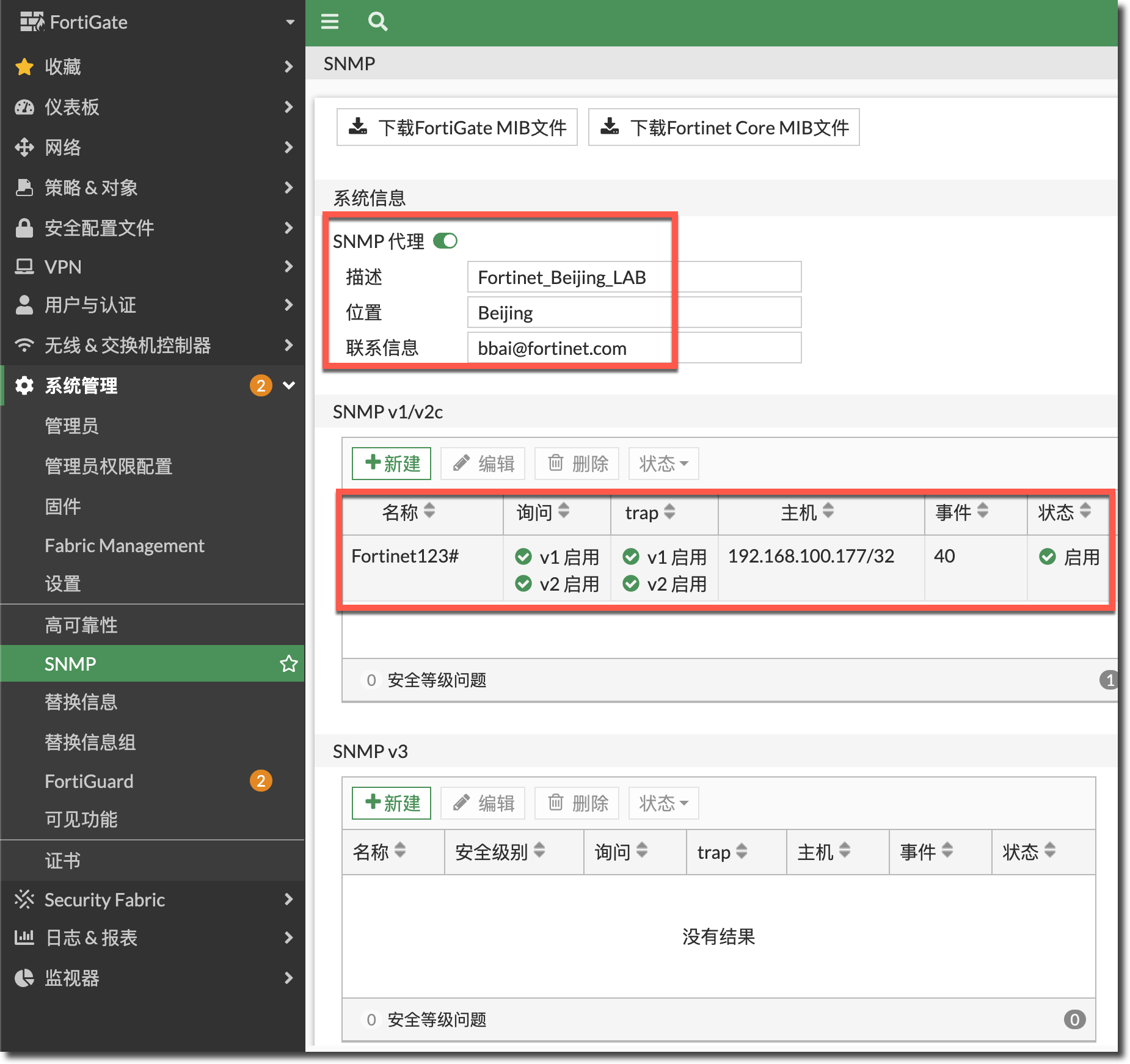This screenshot has height=1064, width=1130.
Task: Click the SNMP favorite star icon
Action: point(288,663)
